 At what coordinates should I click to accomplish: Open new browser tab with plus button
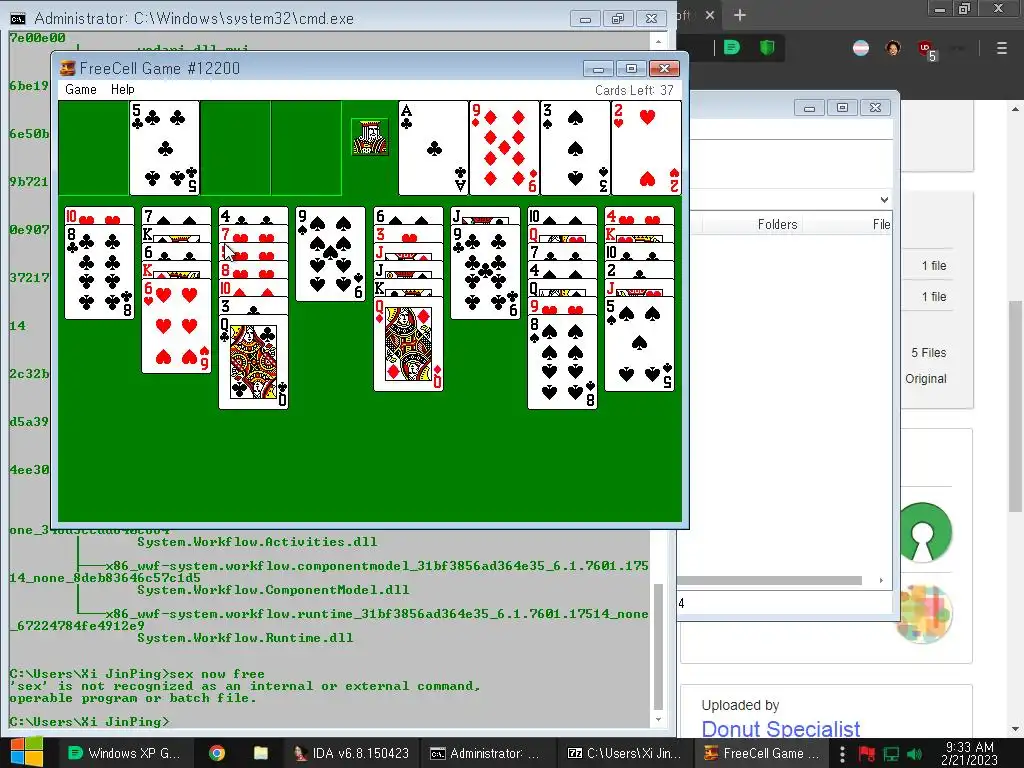(739, 15)
